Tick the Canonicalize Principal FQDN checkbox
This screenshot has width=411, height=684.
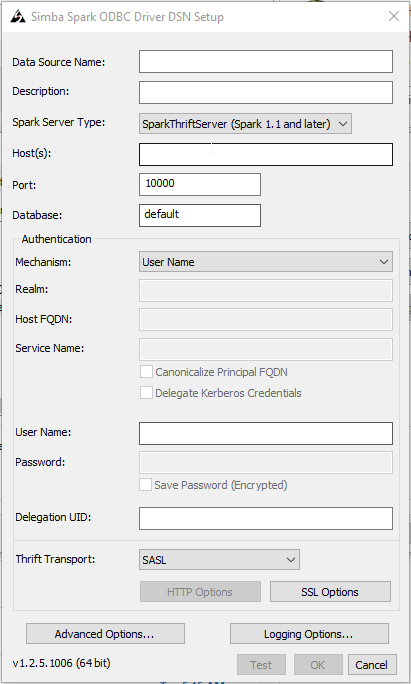click(146, 372)
